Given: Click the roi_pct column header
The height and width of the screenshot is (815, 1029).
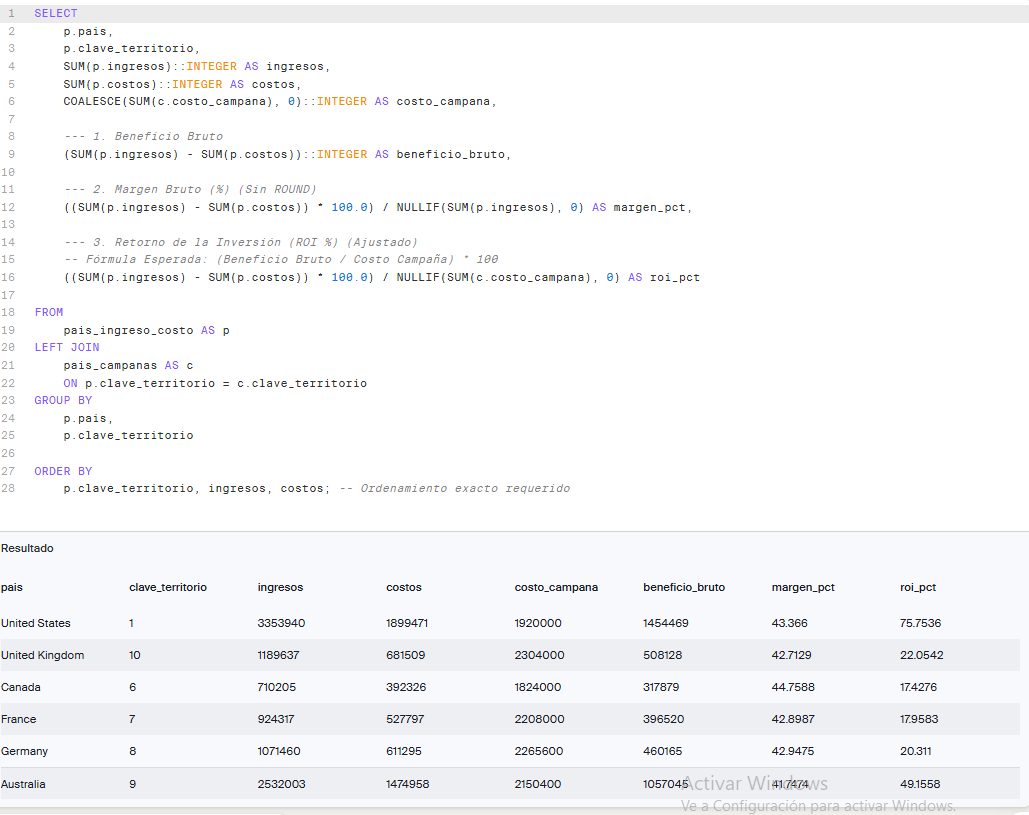Looking at the screenshot, I should pyautogui.click(x=918, y=587).
